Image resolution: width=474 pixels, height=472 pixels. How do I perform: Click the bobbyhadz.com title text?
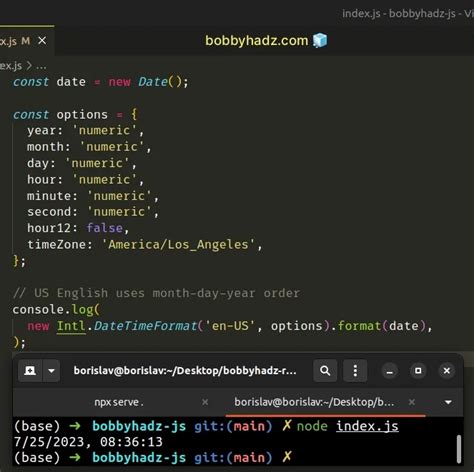point(257,41)
